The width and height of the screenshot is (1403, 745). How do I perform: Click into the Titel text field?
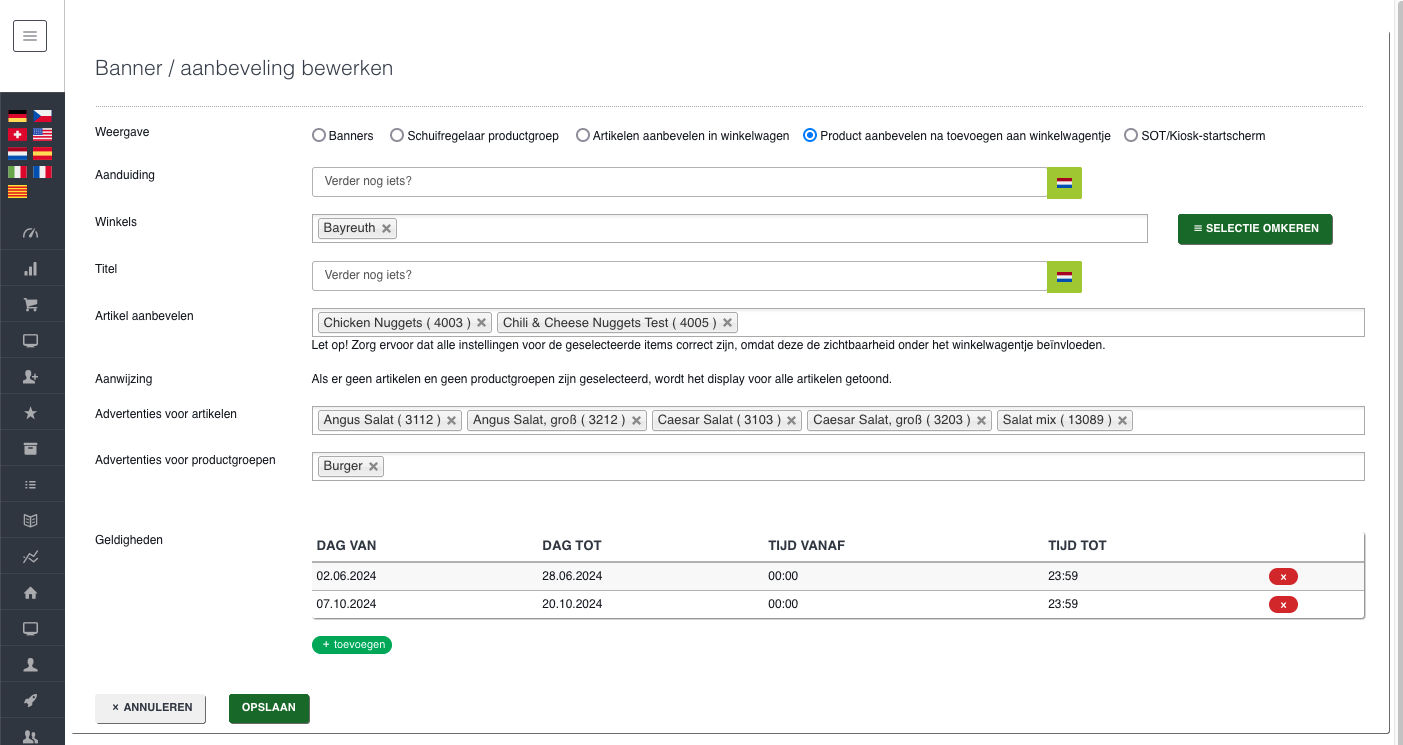click(x=679, y=276)
